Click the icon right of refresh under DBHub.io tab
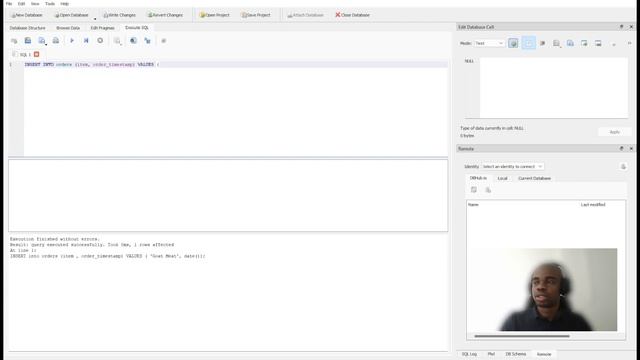640x360 pixels. coord(488,190)
